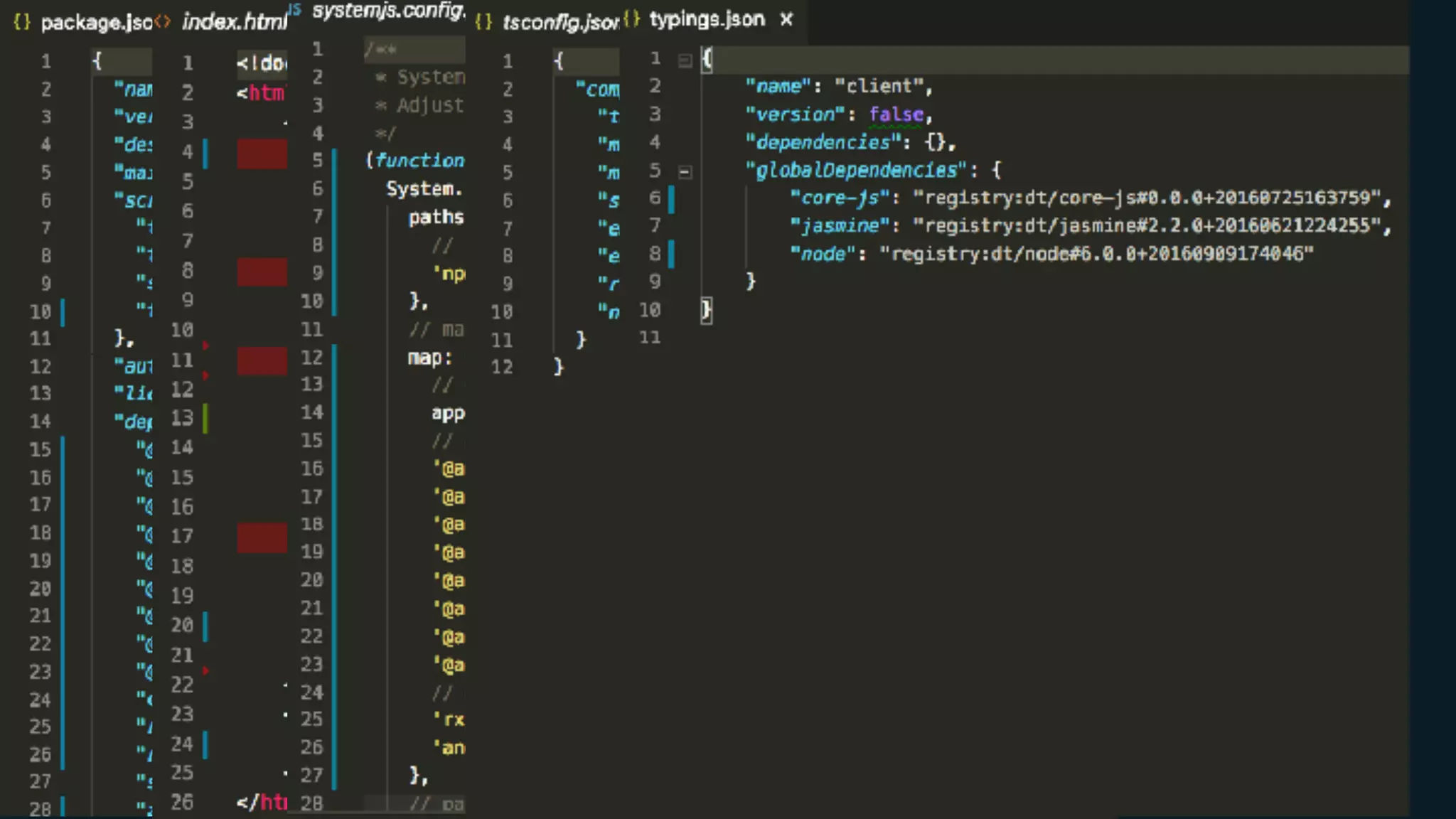Click paths on line 7 of systemjs.config

[436, 217]
